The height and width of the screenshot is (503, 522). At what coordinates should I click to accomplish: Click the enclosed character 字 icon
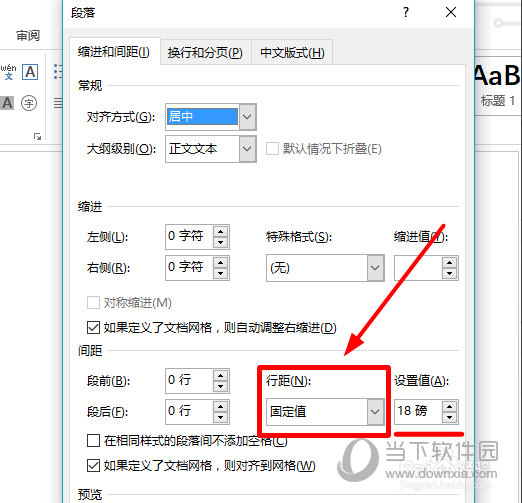click(x=29, y=103)
